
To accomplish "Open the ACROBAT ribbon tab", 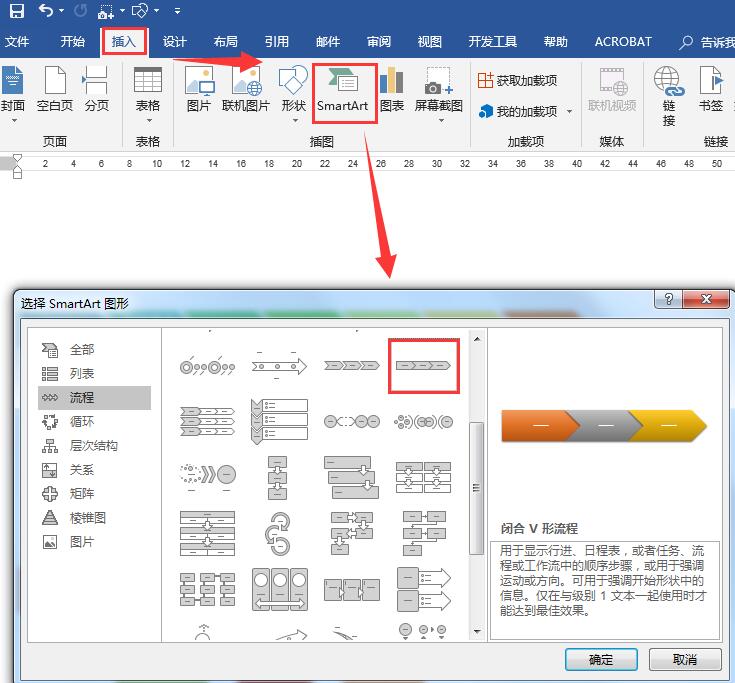I will tap(623, 42).
